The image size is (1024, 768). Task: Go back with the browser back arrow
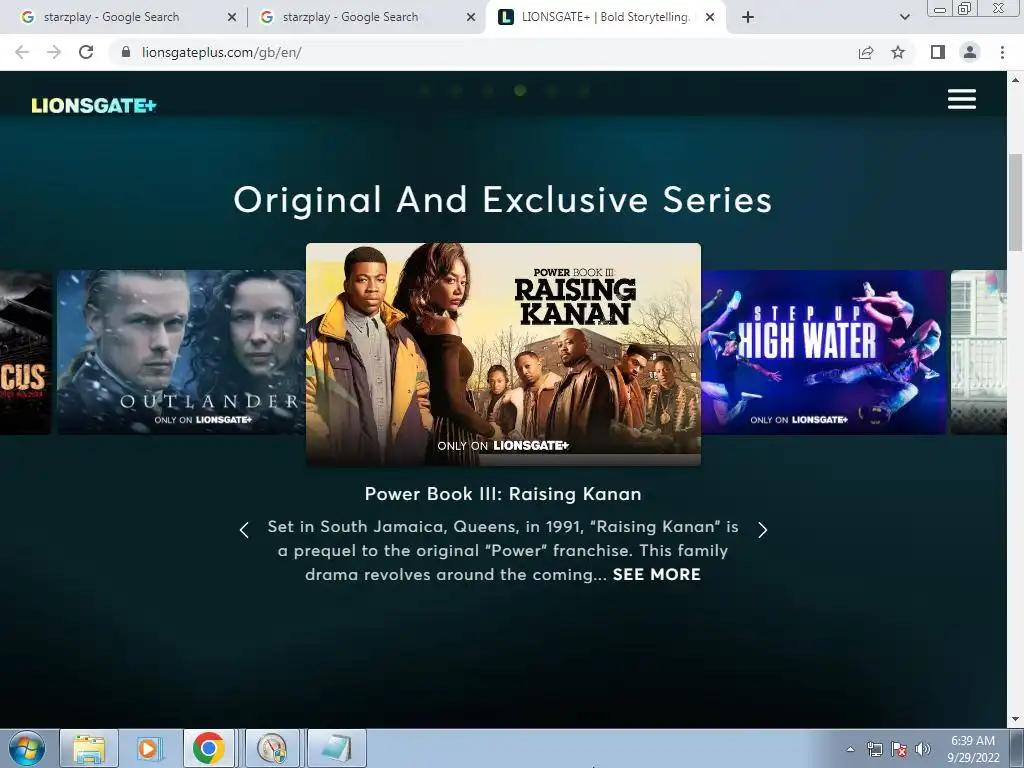pyautogui.click(x=22, y=52)
